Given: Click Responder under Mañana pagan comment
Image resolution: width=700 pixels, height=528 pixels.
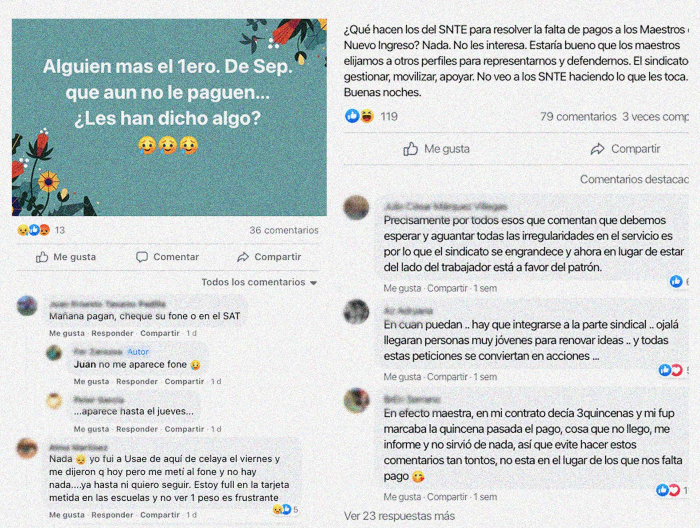Looking at the screenshot, I should [112, 333].
